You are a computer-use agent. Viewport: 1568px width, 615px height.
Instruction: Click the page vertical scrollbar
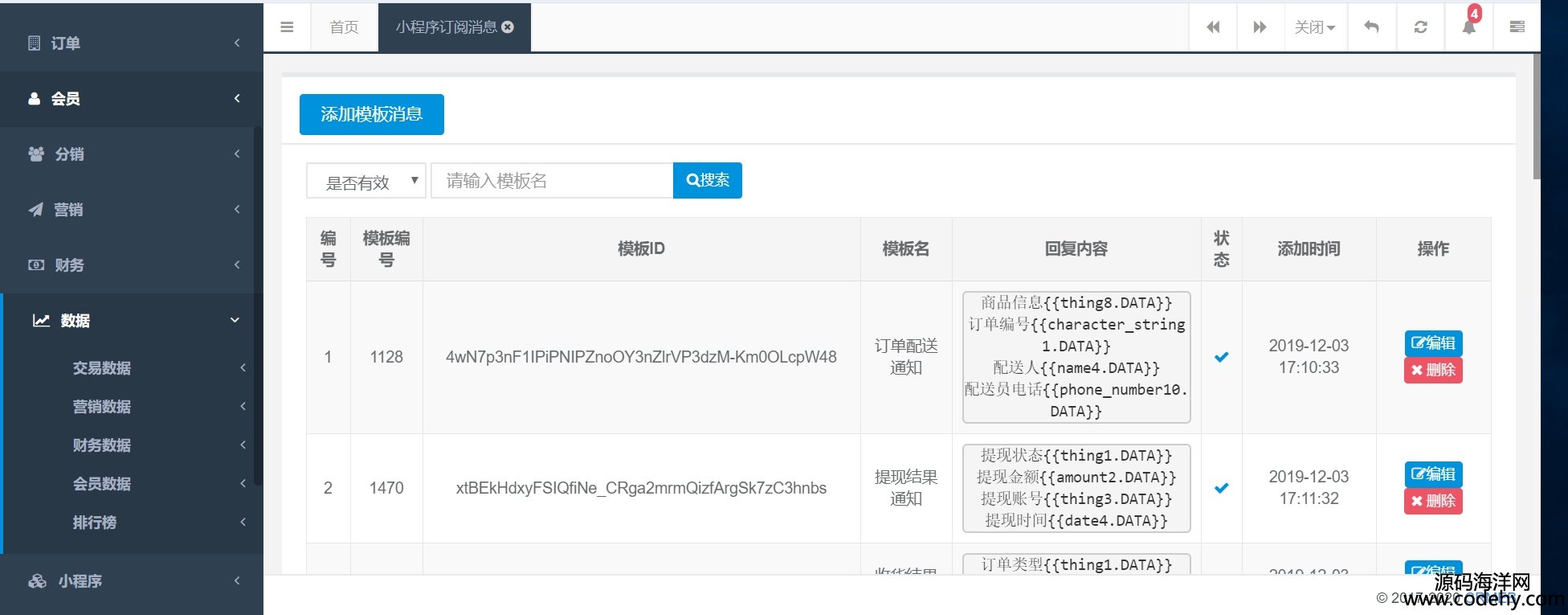(x=1536, y=117)
